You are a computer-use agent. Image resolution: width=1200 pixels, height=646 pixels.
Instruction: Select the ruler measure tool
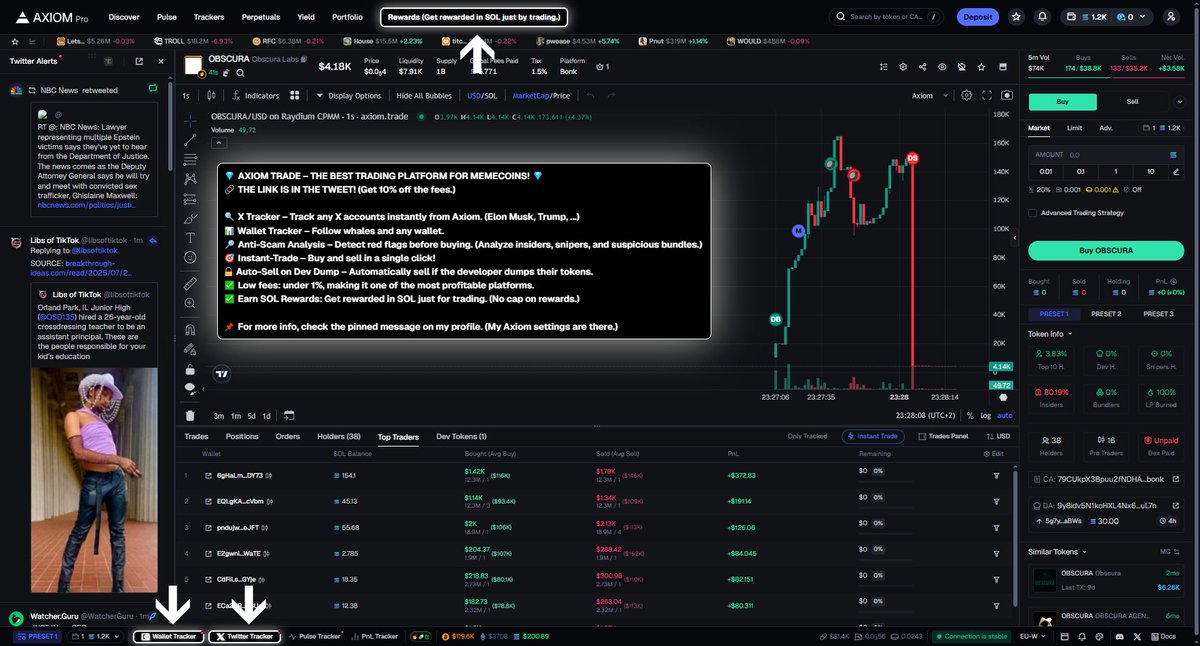tap(190, 284)
